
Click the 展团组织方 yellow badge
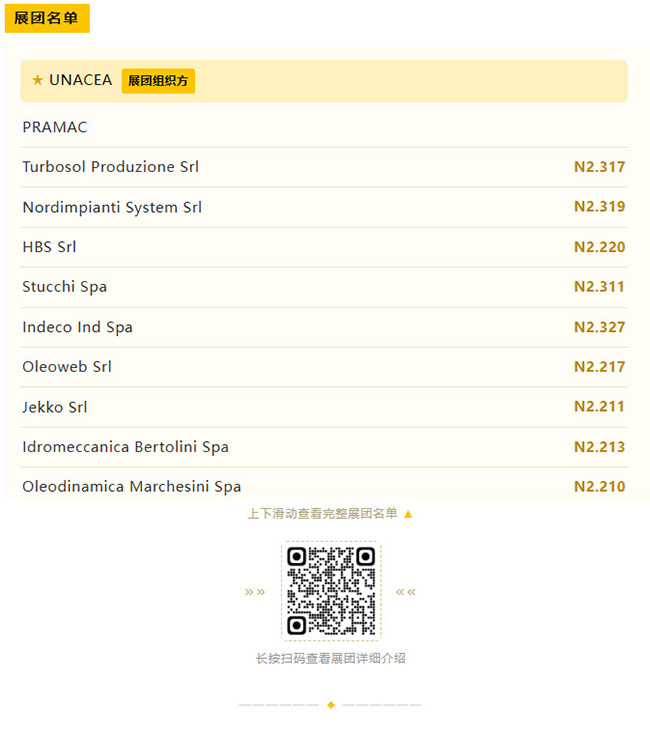click(158, 81)
